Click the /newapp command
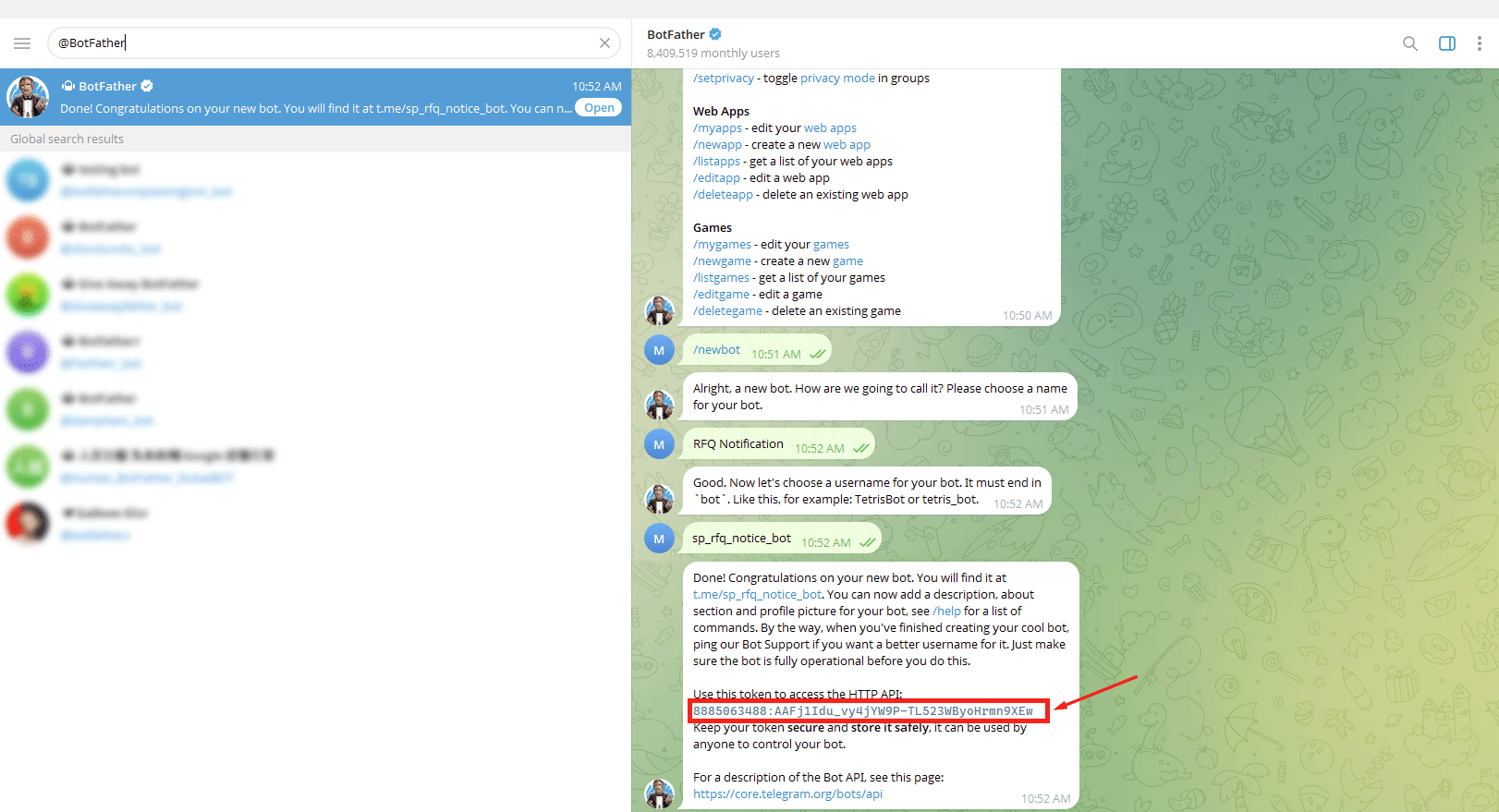 click(717, 145)
